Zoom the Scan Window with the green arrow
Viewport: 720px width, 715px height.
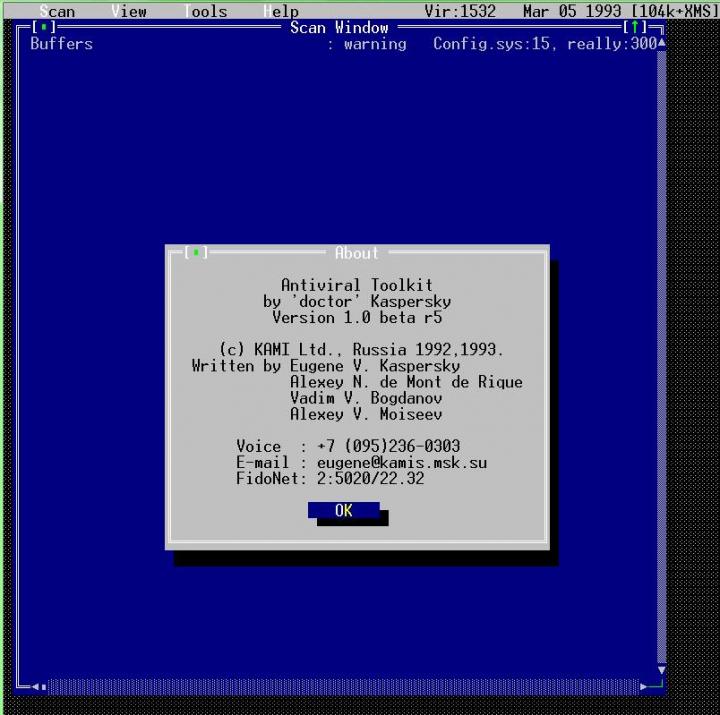point(635,27)
